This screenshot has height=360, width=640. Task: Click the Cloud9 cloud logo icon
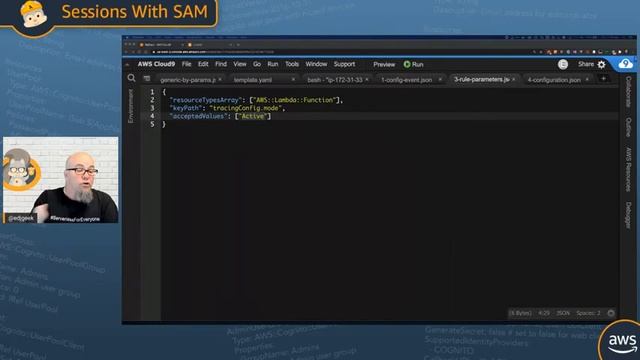(625, 64)
